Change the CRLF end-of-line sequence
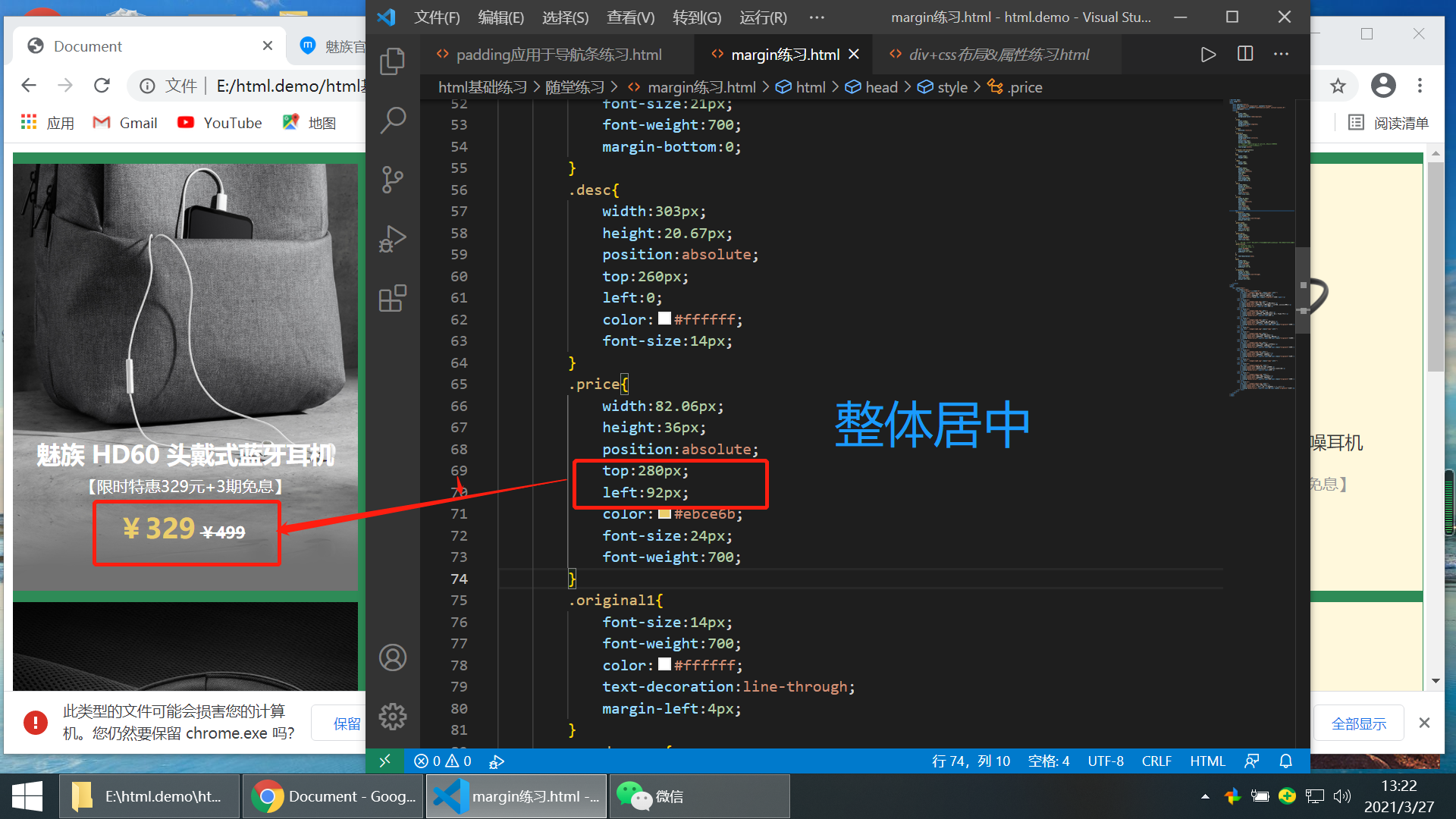 tap(1156, 761)
